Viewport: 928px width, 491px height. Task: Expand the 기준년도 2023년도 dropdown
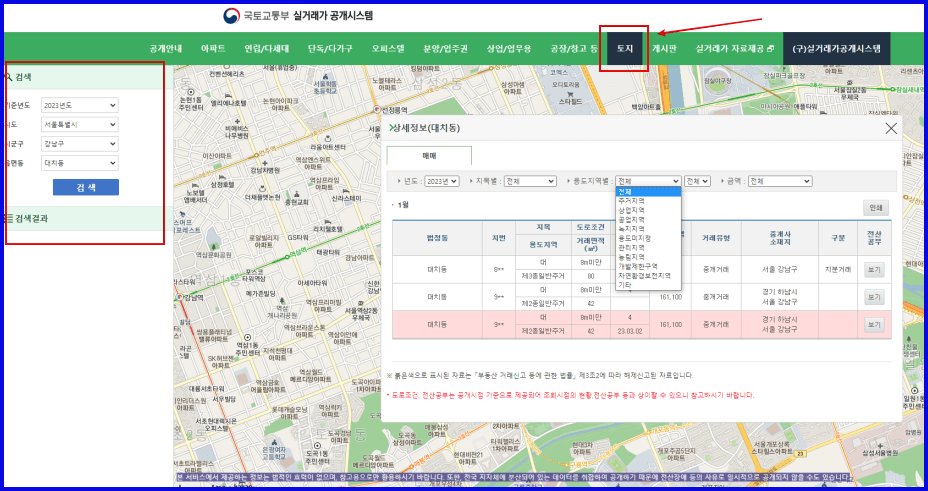pyautogui.click(x=80, y=105)
